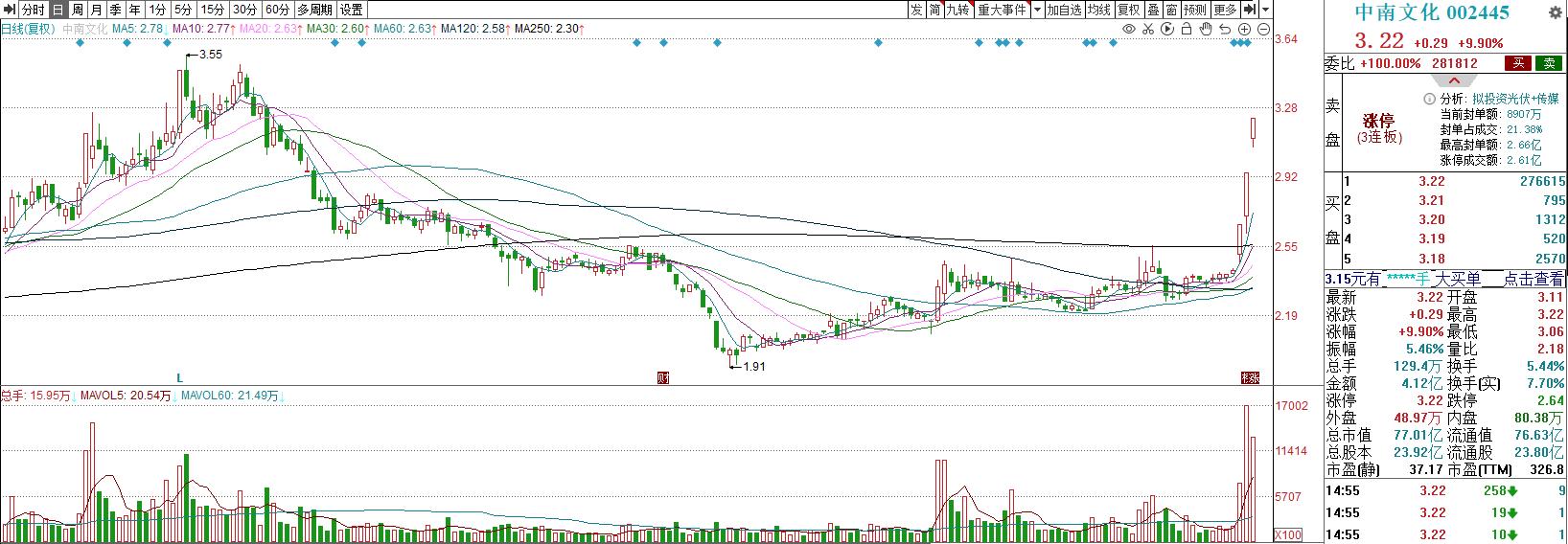
Task: Switch to 5分 minute chart
Action: click(x=183, y=10)
